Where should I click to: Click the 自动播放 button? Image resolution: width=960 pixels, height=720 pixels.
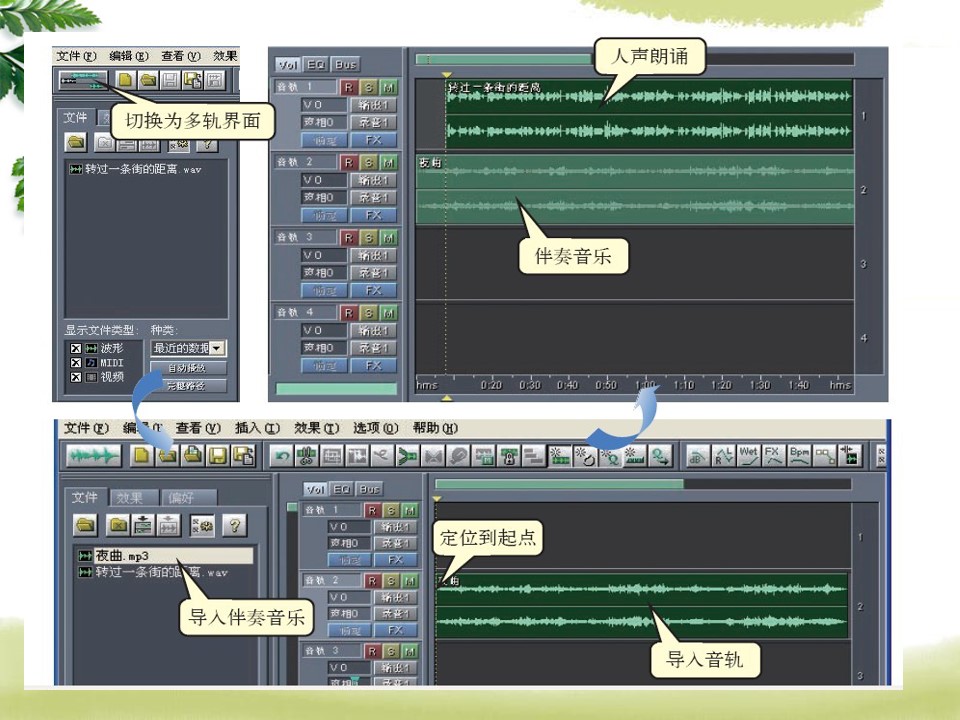point(188,368)
